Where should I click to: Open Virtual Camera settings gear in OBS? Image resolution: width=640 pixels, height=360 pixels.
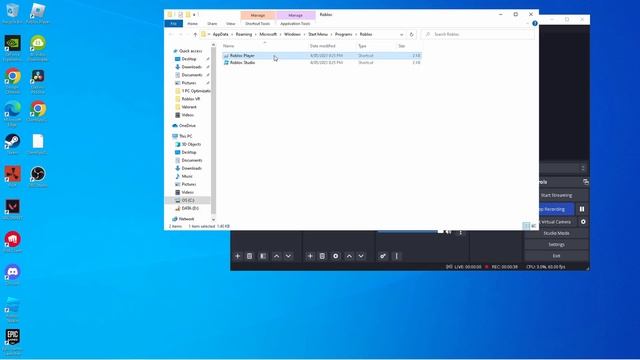[583, 222]
